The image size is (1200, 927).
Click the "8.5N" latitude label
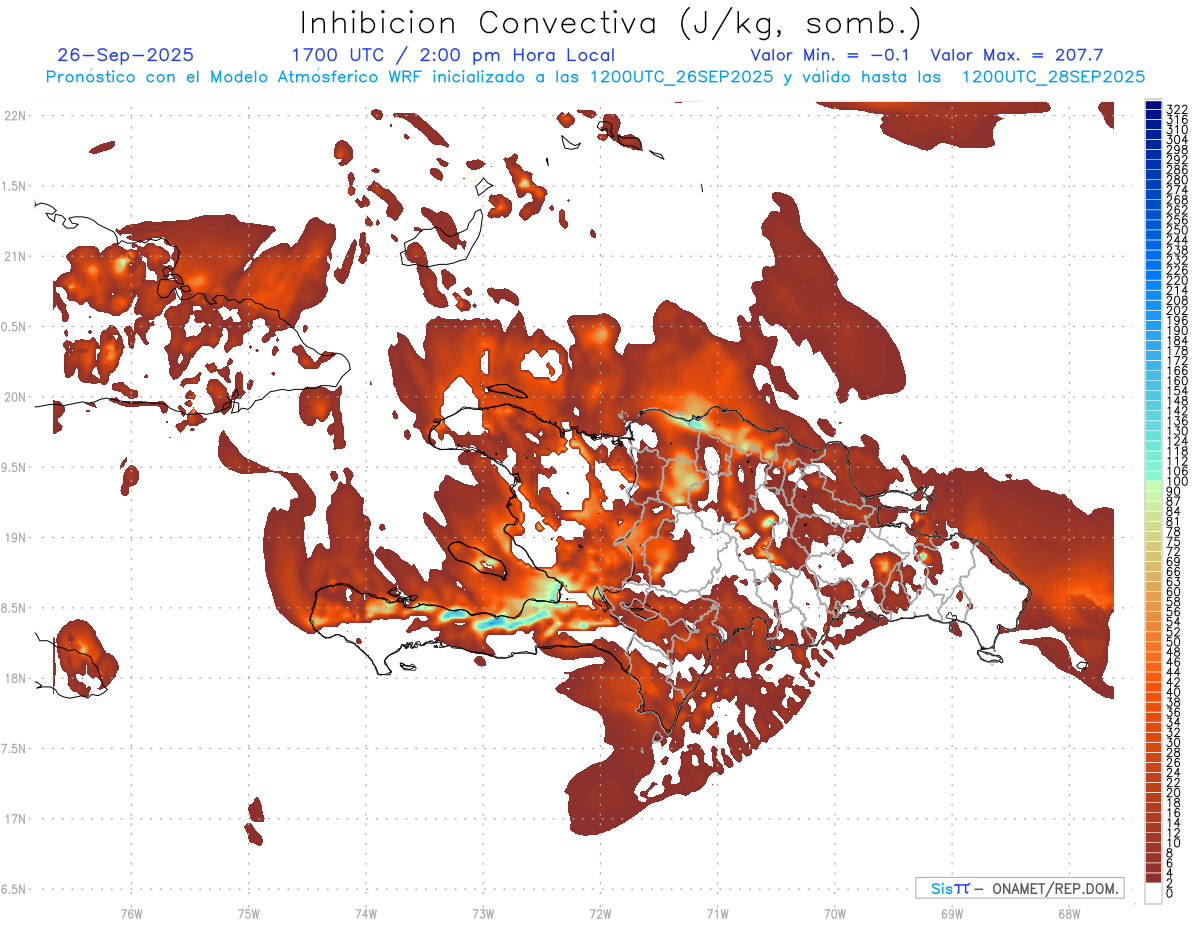pos(14,608)
